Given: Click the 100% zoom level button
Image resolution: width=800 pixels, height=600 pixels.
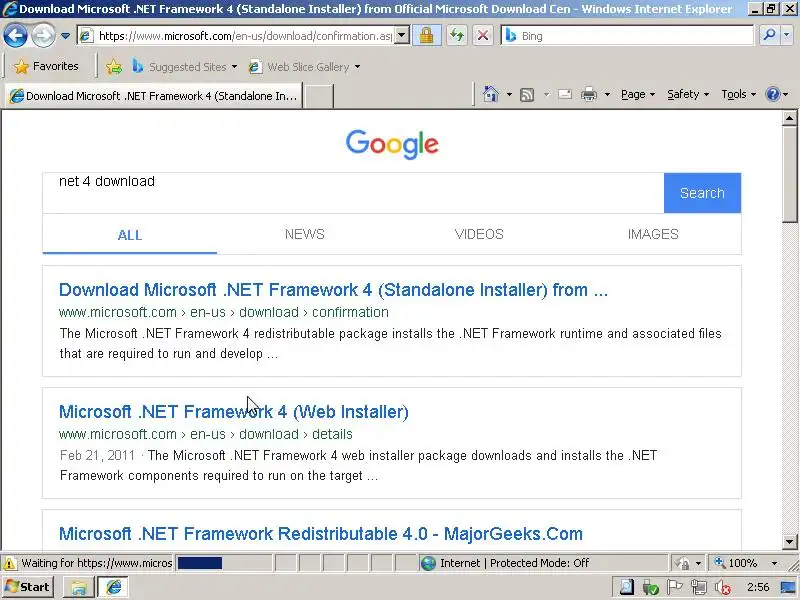Looking at the screenshot, I should (736, 563).
